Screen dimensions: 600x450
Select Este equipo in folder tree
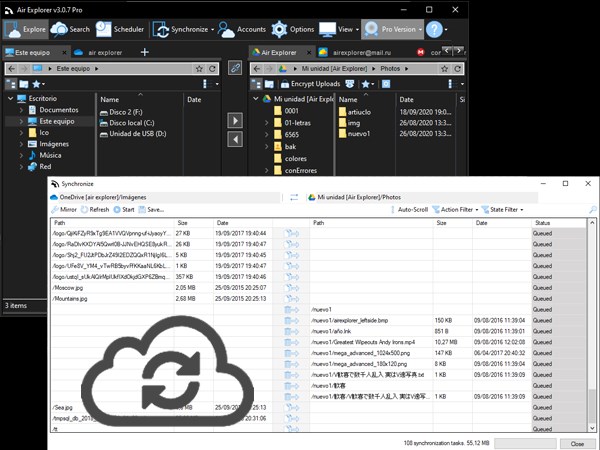[57, 121]
